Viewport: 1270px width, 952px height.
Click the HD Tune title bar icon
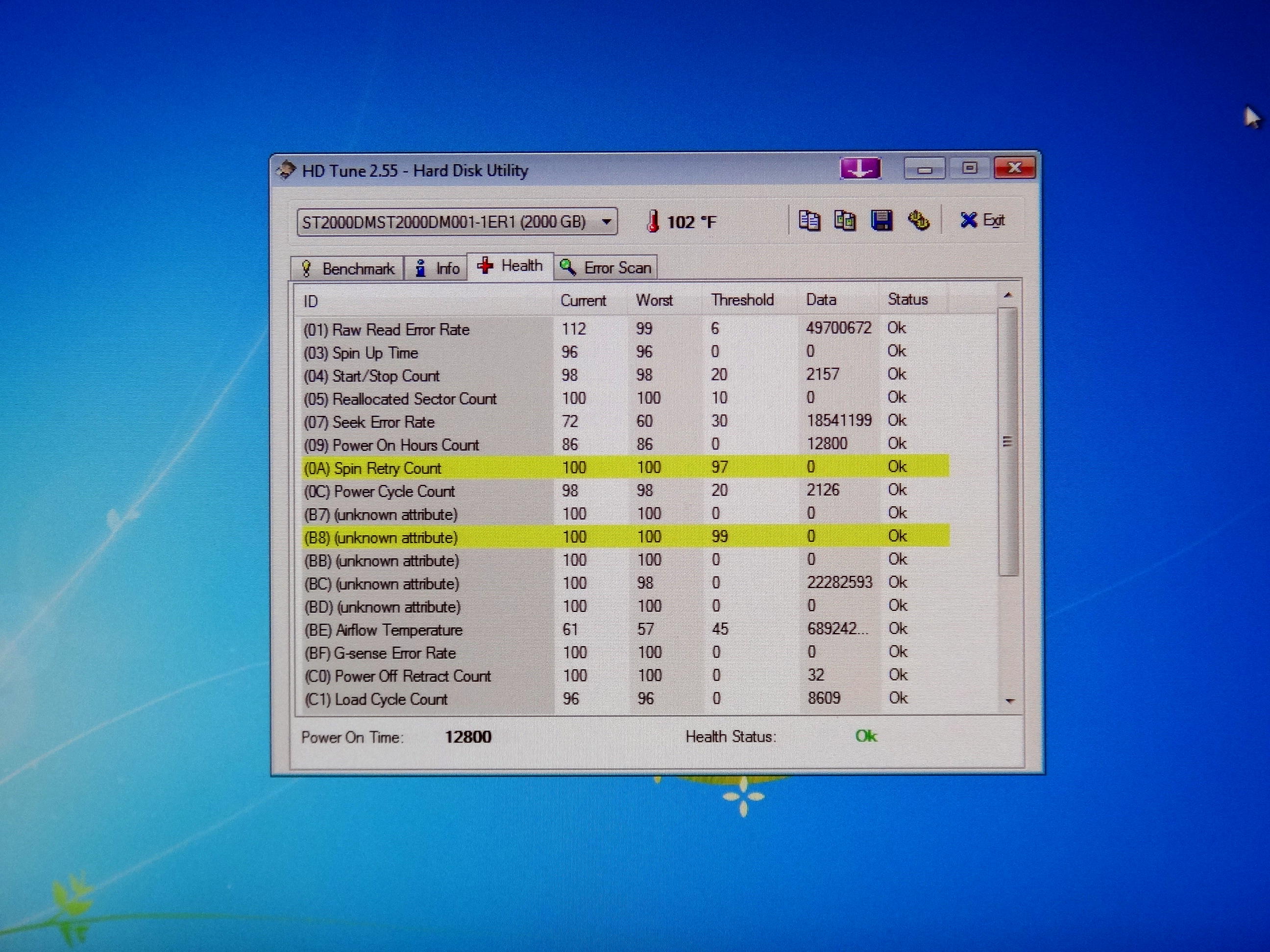click(x=286, y=170)
